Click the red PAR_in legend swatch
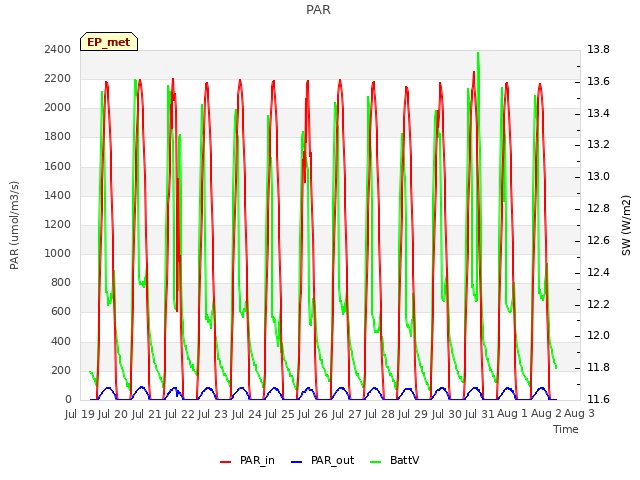 pyautogui.click(x=226, y=462)
